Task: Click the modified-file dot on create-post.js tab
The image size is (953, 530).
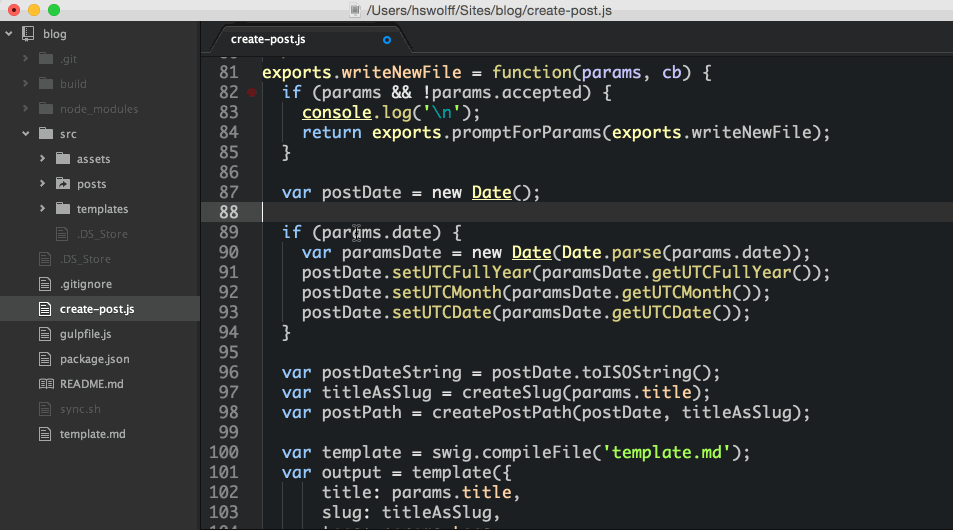Action: point(387,40)
